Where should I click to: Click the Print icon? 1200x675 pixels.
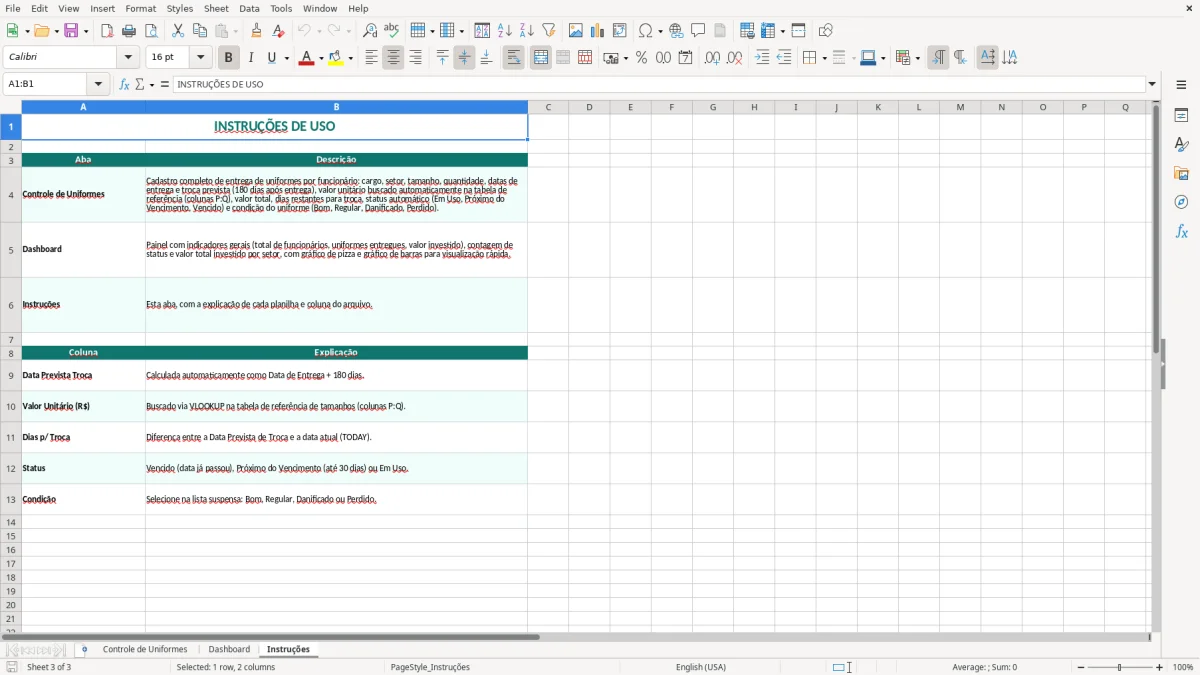[128, 31]
